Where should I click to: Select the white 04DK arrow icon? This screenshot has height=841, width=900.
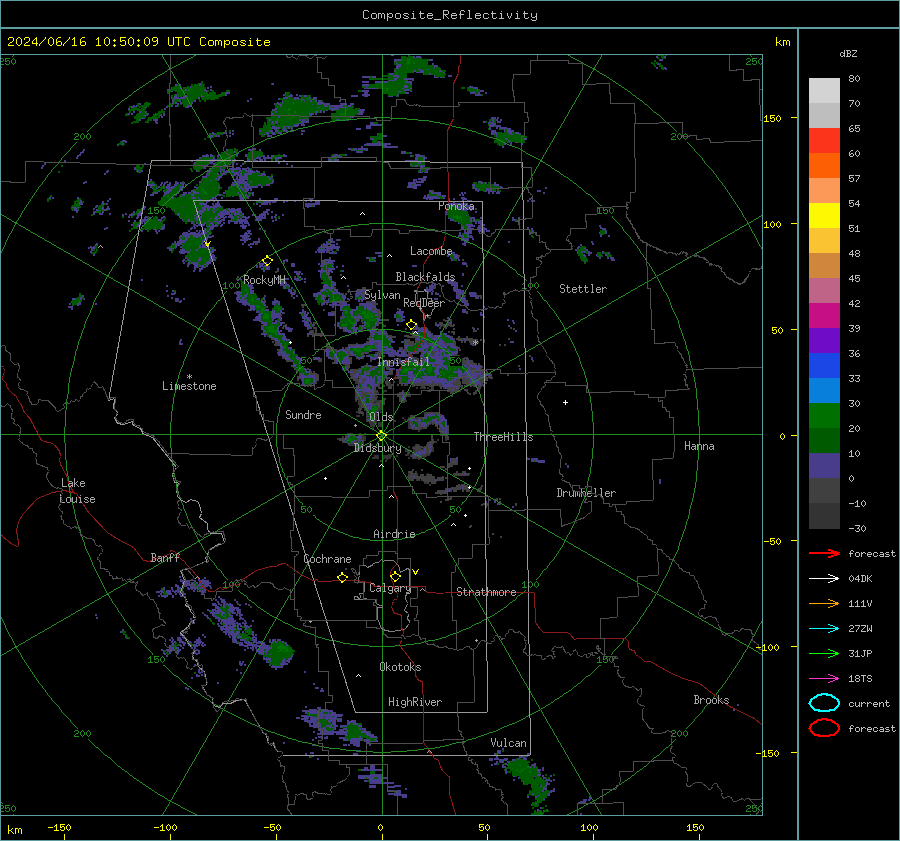(x=824, y=578)
